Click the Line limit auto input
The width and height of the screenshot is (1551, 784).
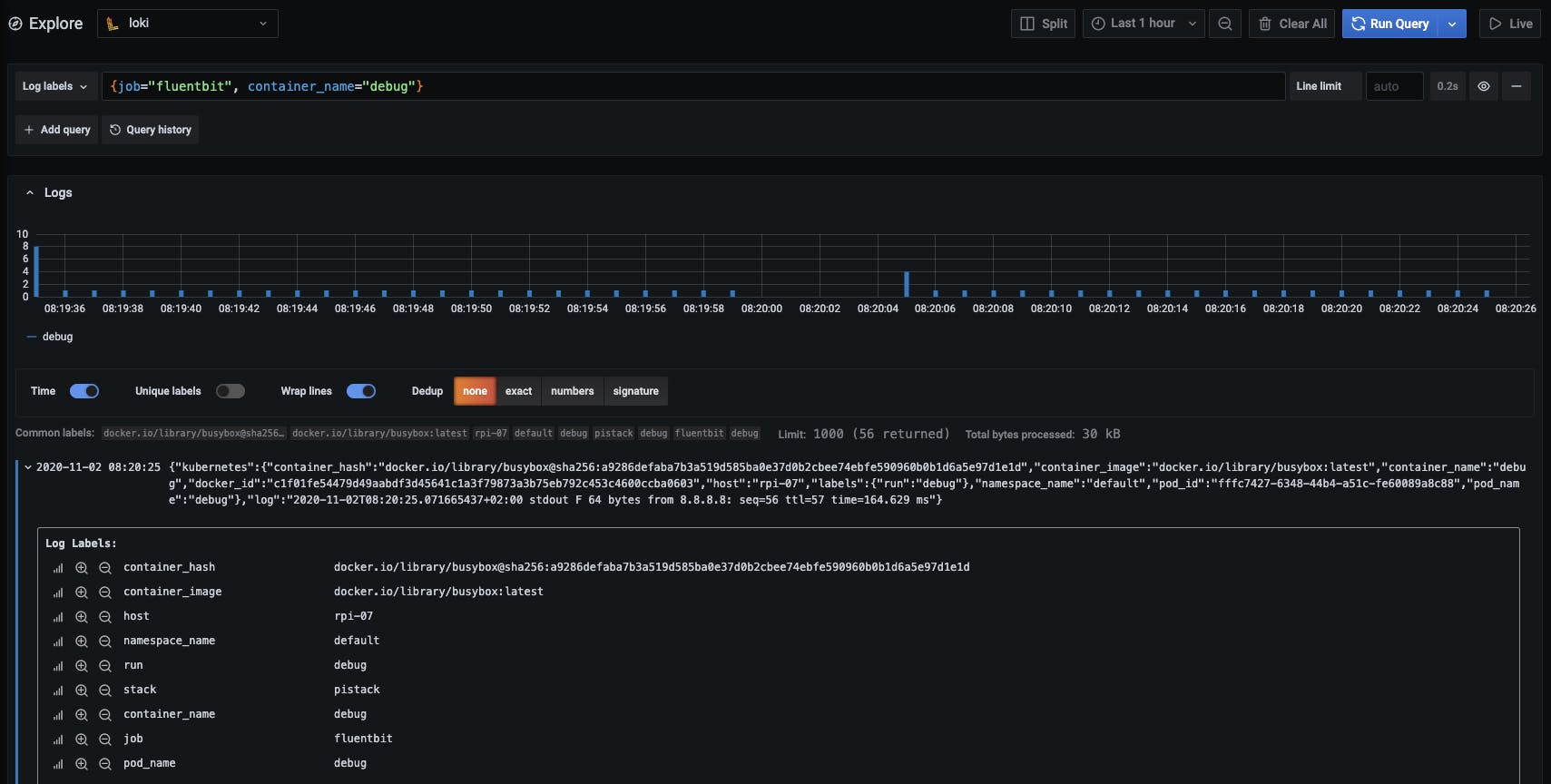1394,86
